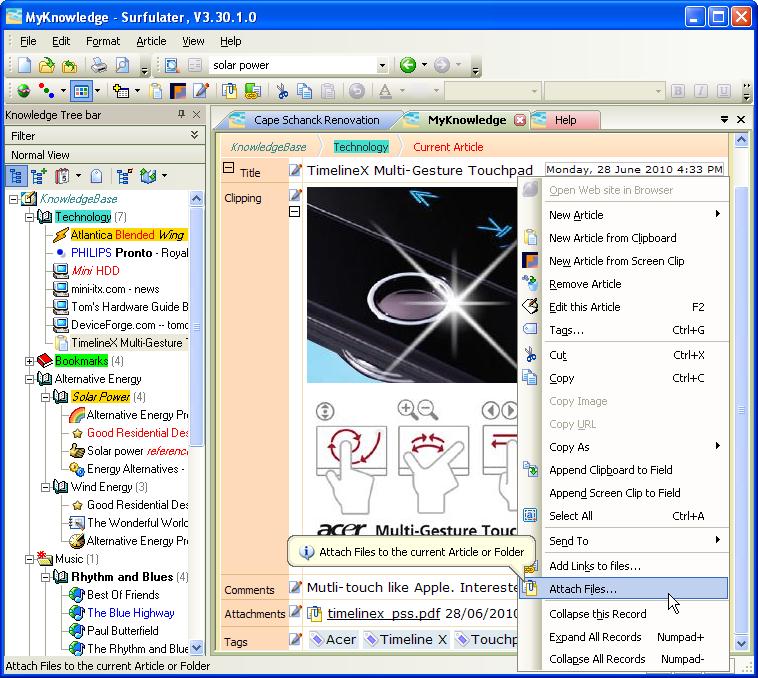Select Remove Article from context menu

coord(624,284)
